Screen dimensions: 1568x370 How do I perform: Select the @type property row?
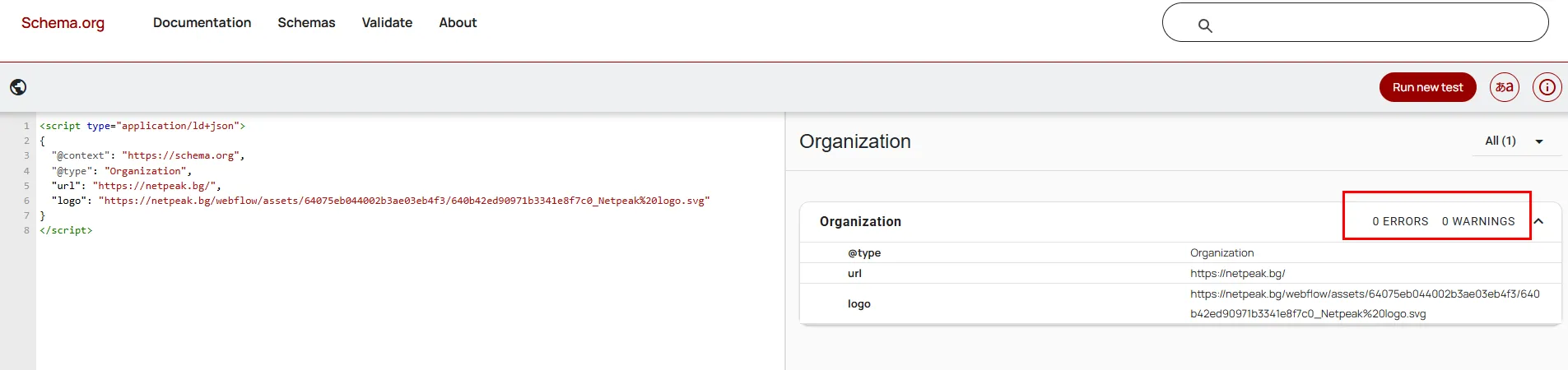coord(864,253)
